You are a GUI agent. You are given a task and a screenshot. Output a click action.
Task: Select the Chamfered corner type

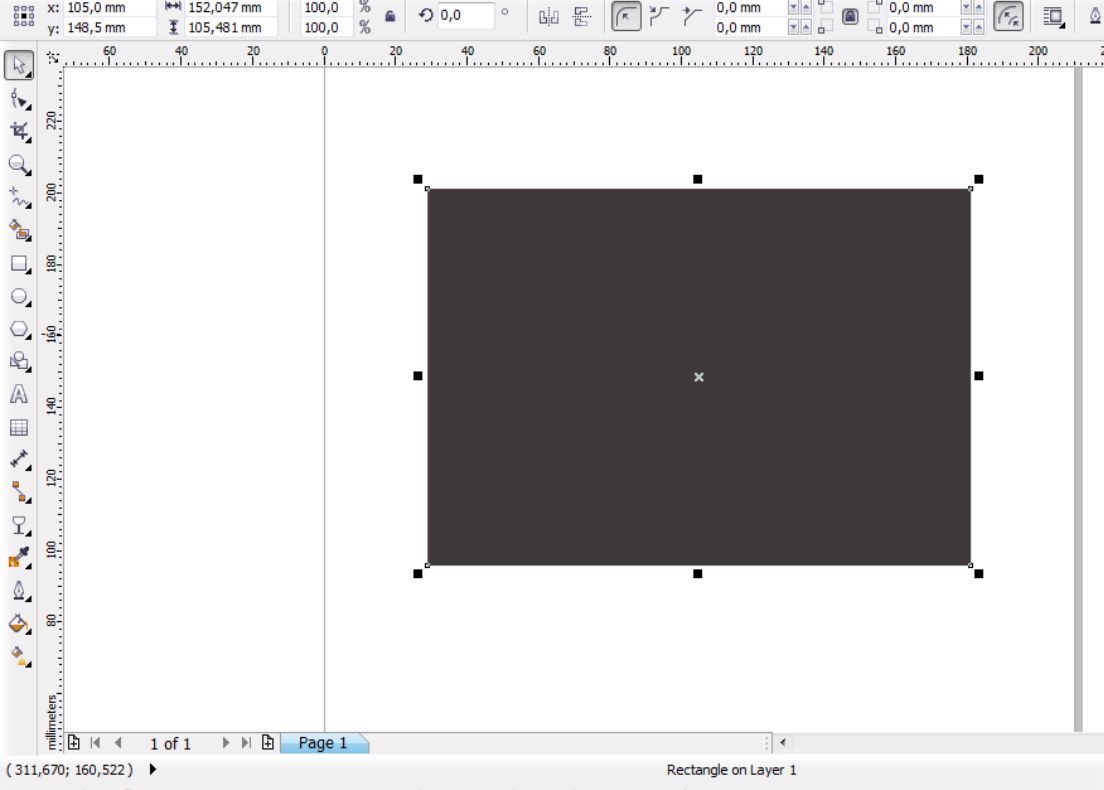click(691, 16)
